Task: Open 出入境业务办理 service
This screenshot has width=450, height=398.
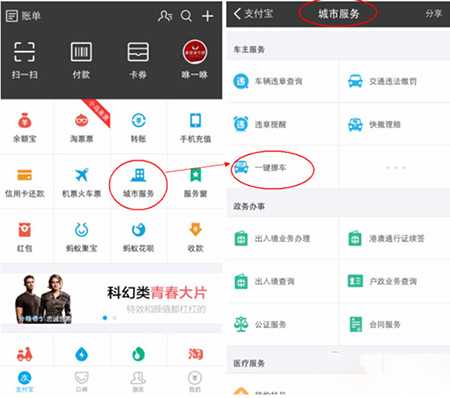Action: click(282, 239)
